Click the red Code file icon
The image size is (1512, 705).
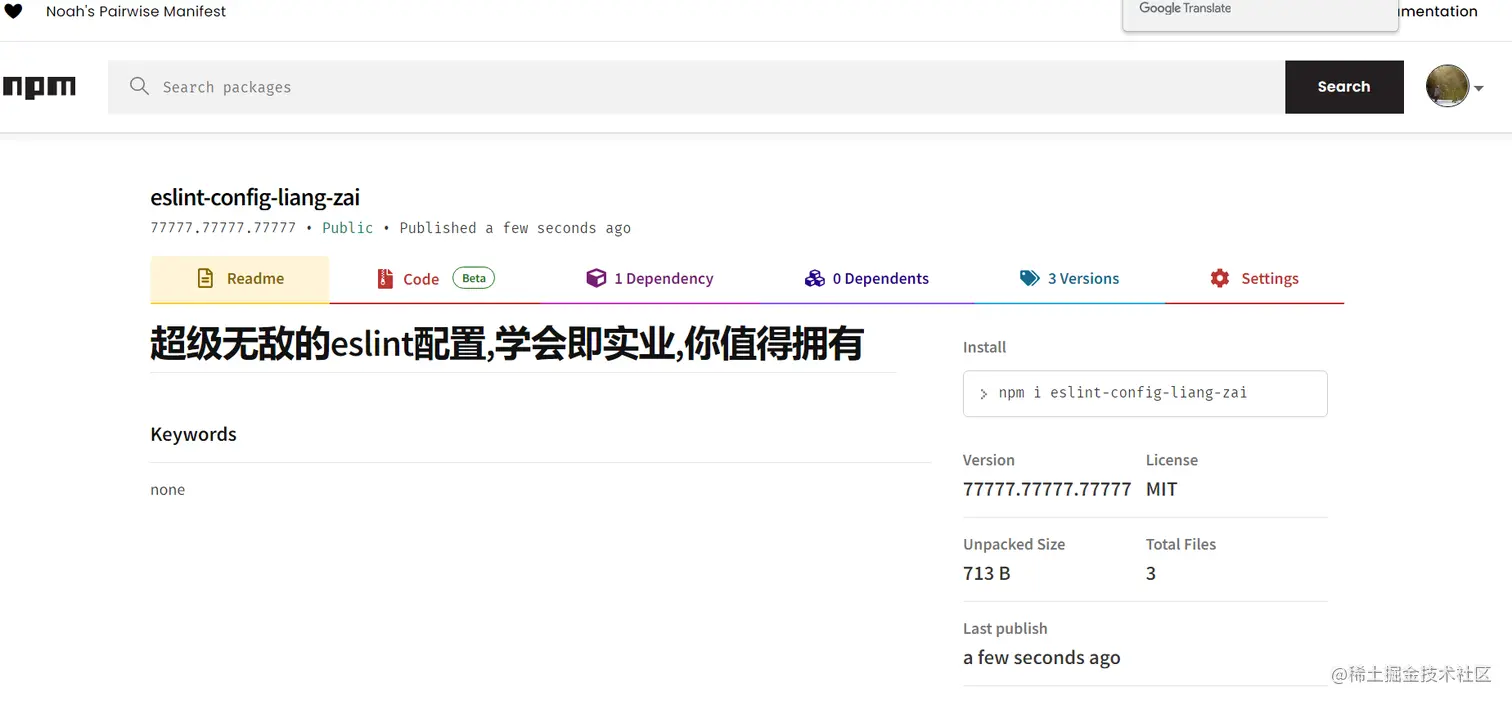click(385, 279)
